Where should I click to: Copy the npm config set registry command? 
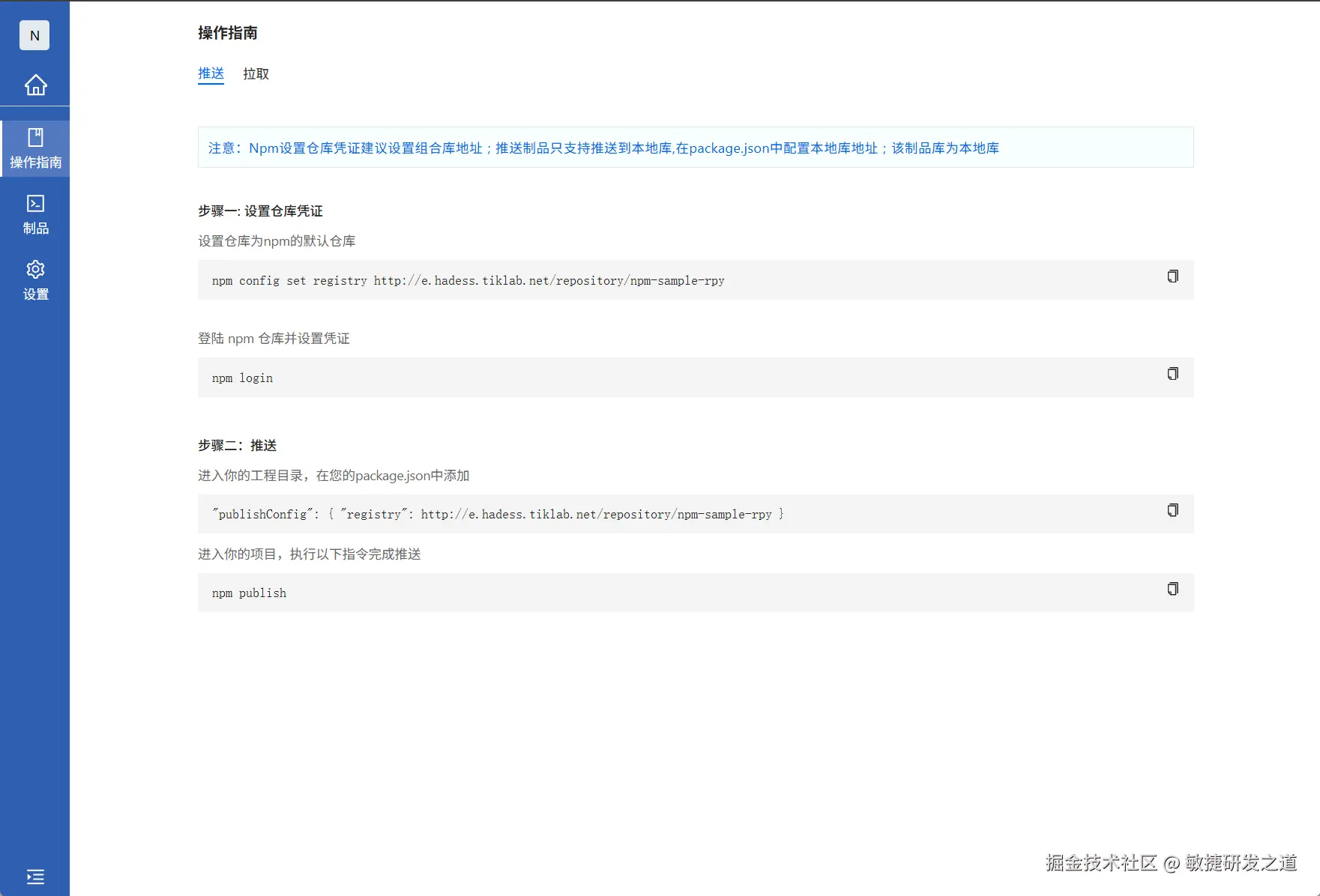click(x=1172, y=276)
